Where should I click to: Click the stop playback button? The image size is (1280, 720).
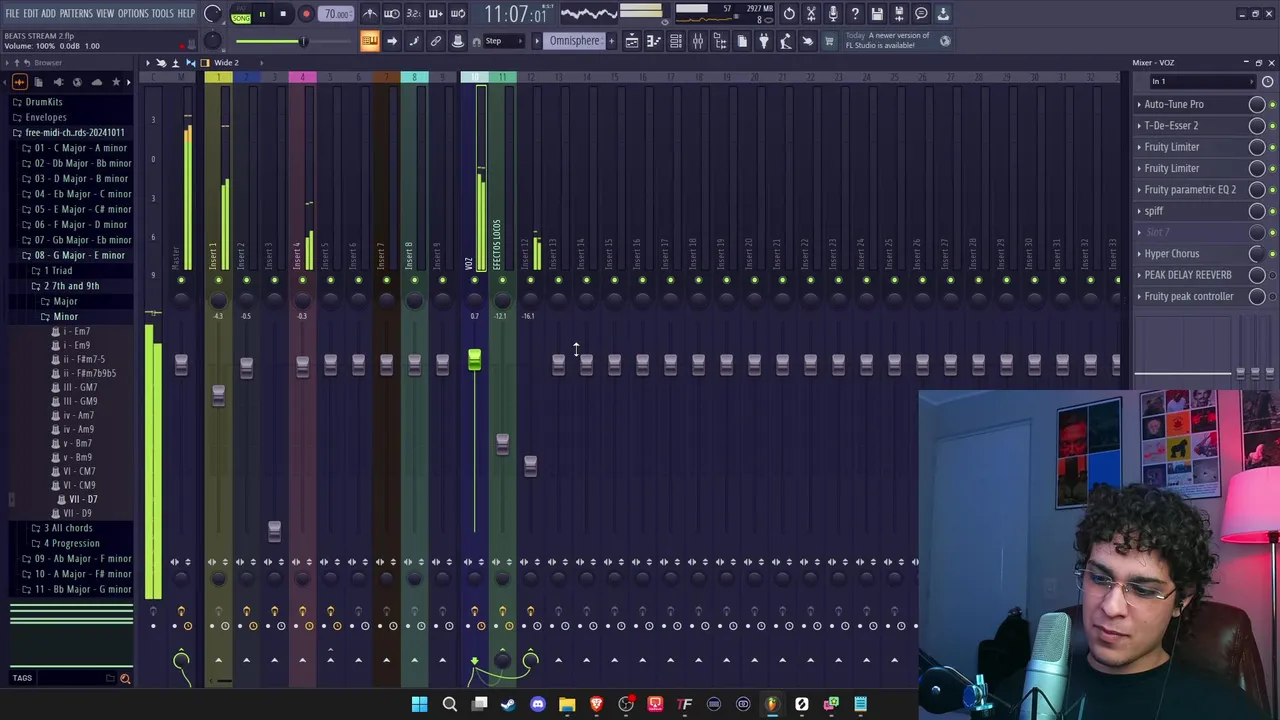[283, 14]
